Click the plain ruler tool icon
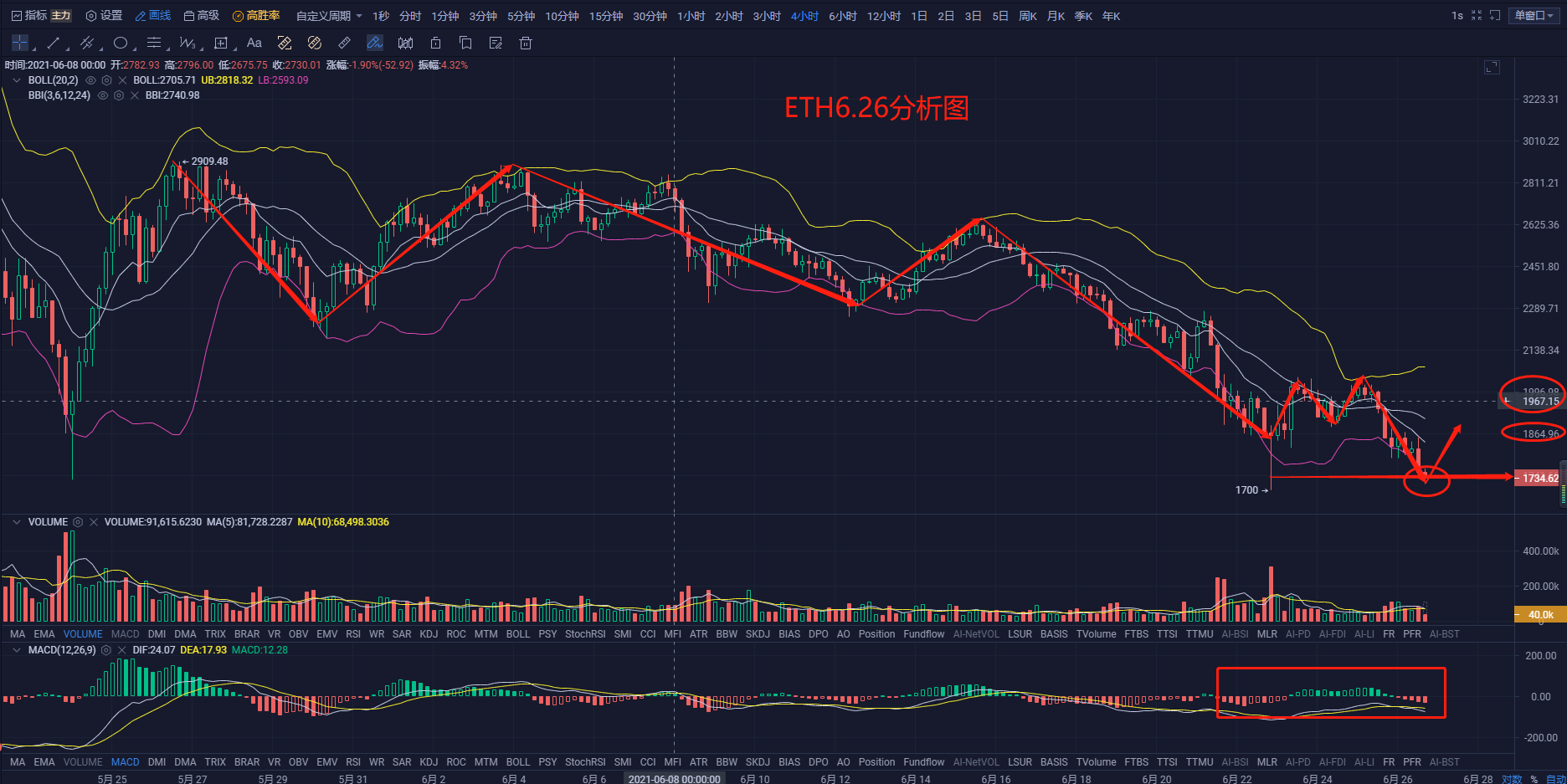Screen dimensions: 1567x784 pyautogui.click(x=344, y=43)
